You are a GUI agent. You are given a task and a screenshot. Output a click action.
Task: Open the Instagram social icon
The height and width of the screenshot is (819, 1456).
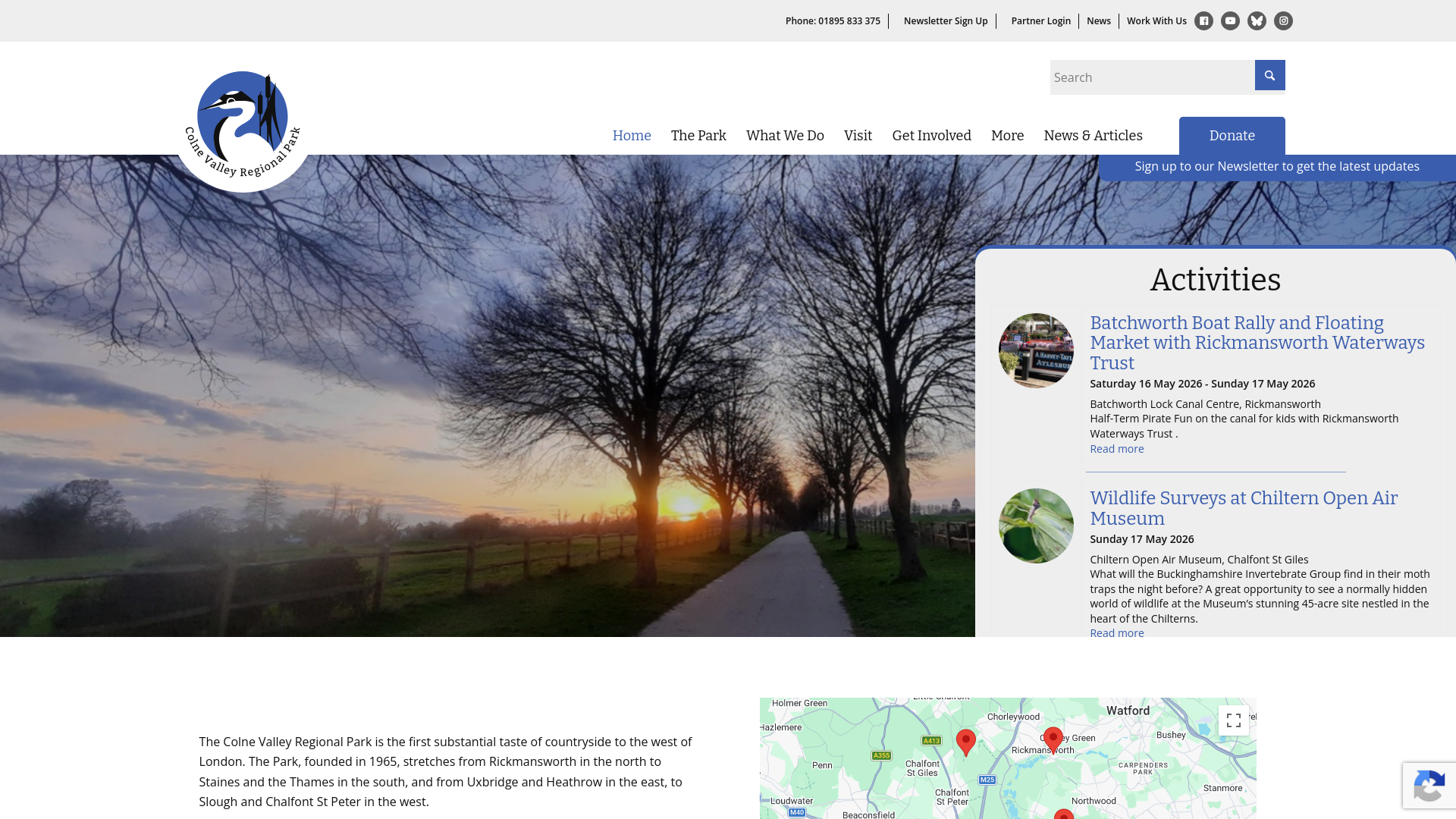1283,21
